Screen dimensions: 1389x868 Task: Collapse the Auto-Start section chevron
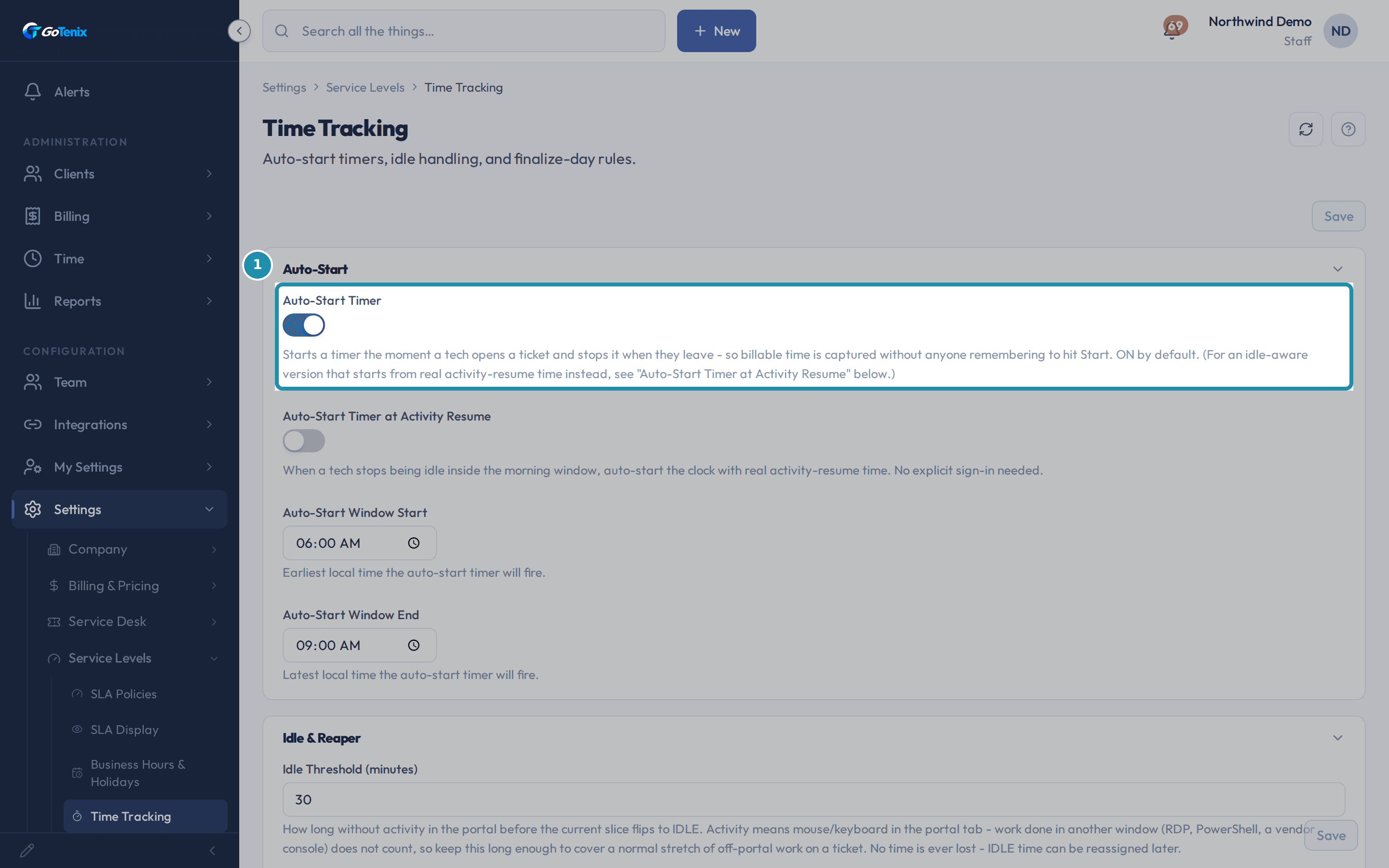click(x=1337, y=269)
